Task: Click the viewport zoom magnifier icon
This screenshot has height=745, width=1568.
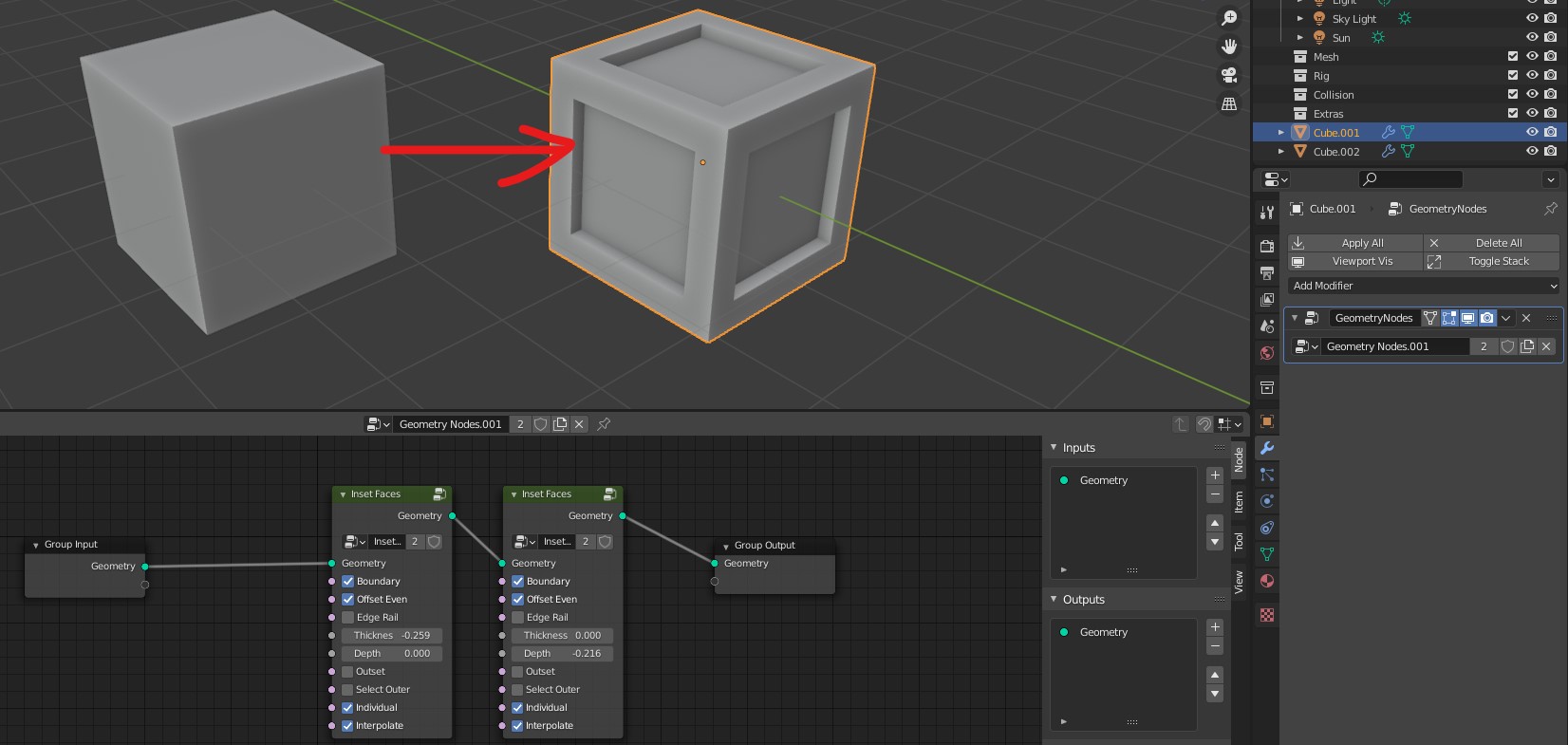Action: click(x=1229, y=18)
